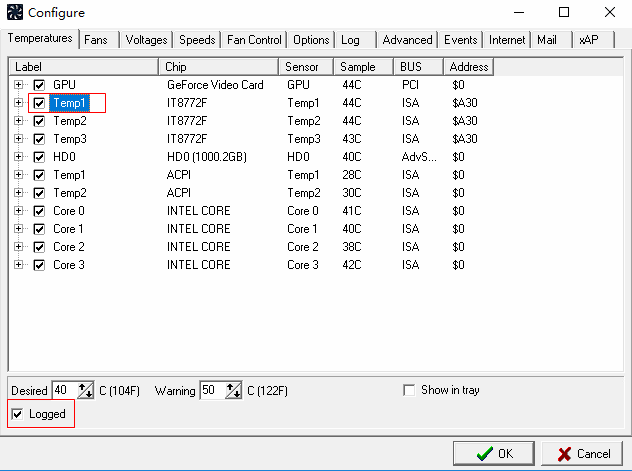Image resolution: width=632 pixels, height=471 pixels.
Task: Open the Options tab
Action: [x=311, y=40]
